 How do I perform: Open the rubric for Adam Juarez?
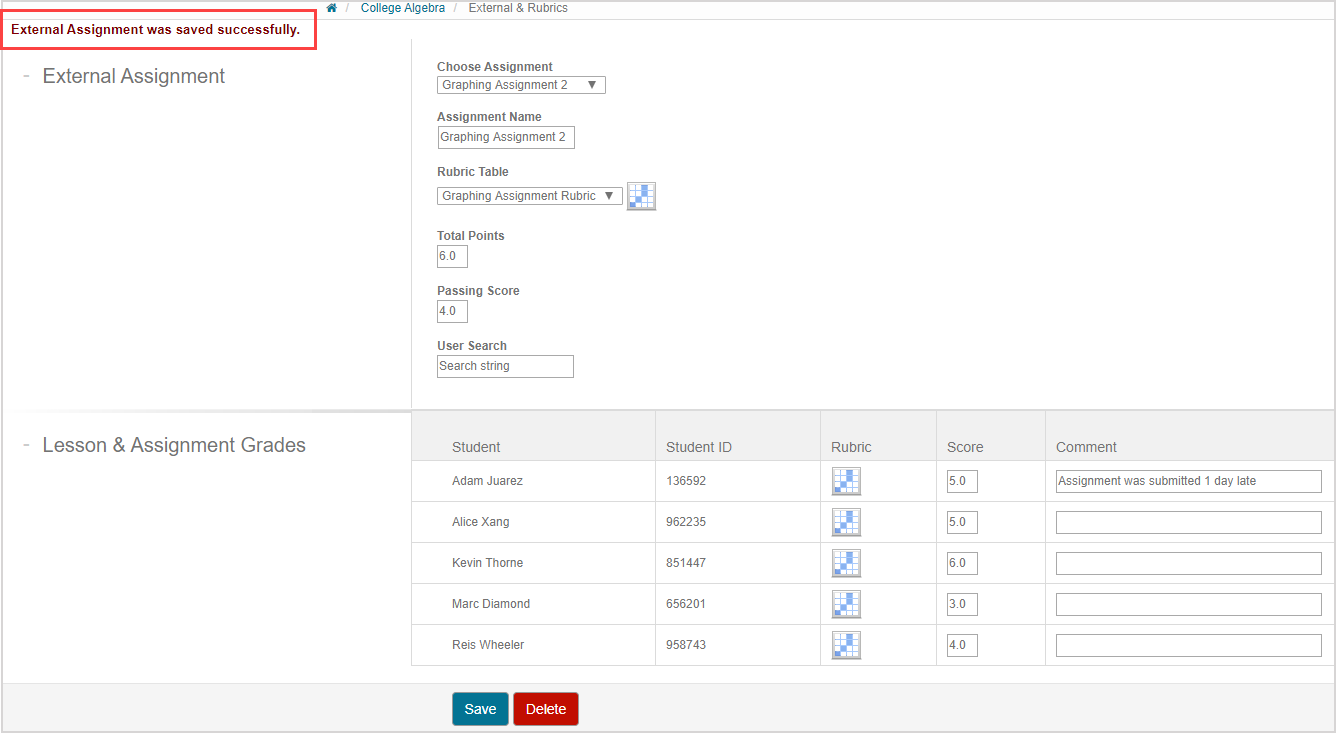click(x=846, y=481)
